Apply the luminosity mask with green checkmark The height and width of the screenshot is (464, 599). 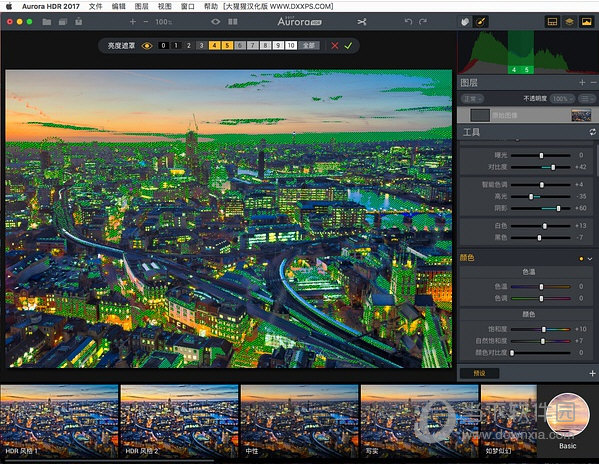click(x=348, y=46)
